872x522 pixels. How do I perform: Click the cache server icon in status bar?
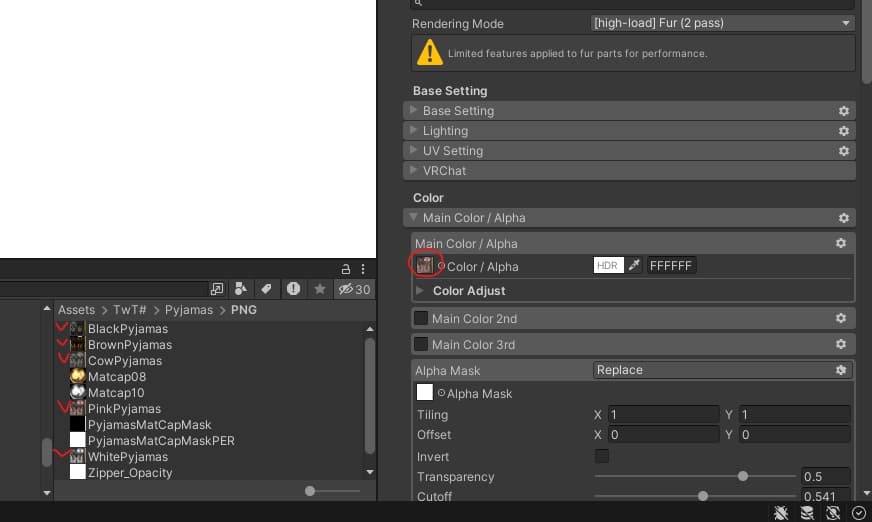tap(807, 513)
